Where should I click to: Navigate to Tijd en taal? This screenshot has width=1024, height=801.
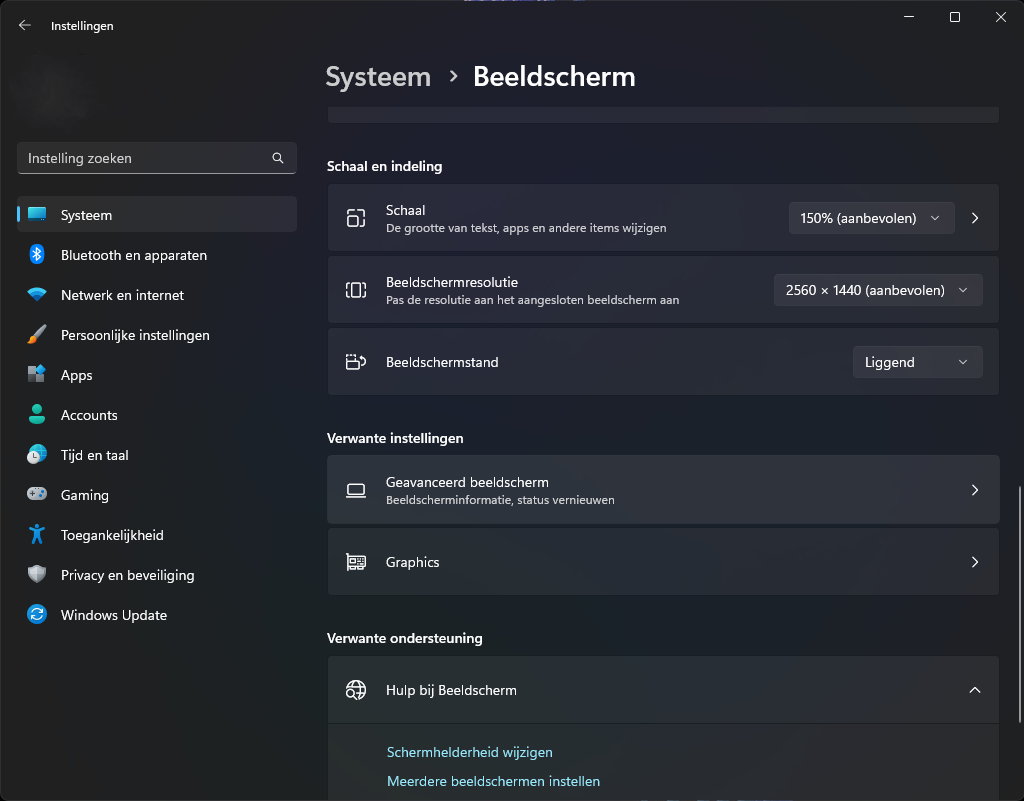[x=157, y=454]
